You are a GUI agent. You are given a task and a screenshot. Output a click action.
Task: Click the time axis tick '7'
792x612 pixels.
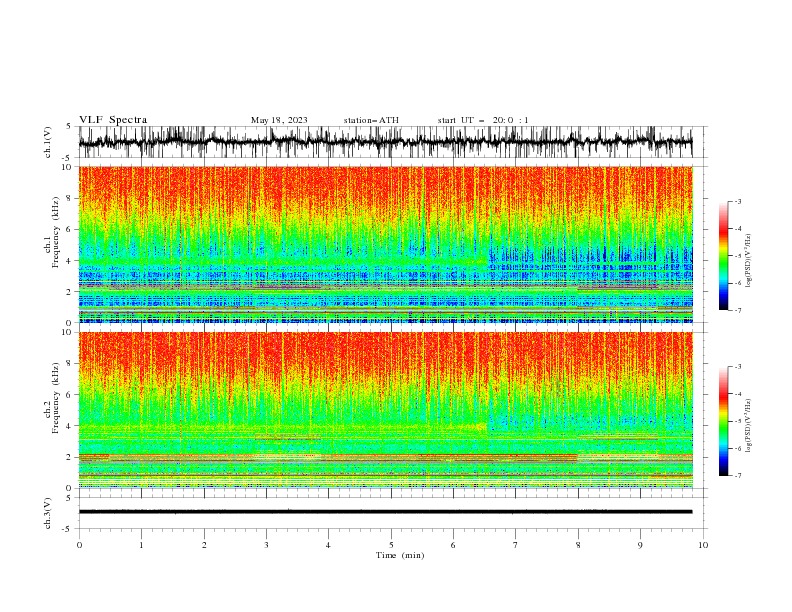point(516,545)
